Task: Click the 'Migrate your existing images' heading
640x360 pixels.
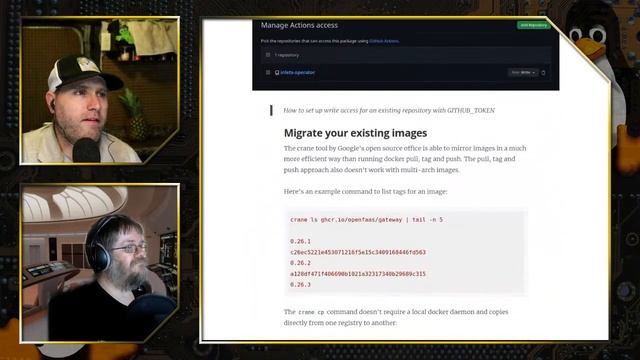Action: 355,133
